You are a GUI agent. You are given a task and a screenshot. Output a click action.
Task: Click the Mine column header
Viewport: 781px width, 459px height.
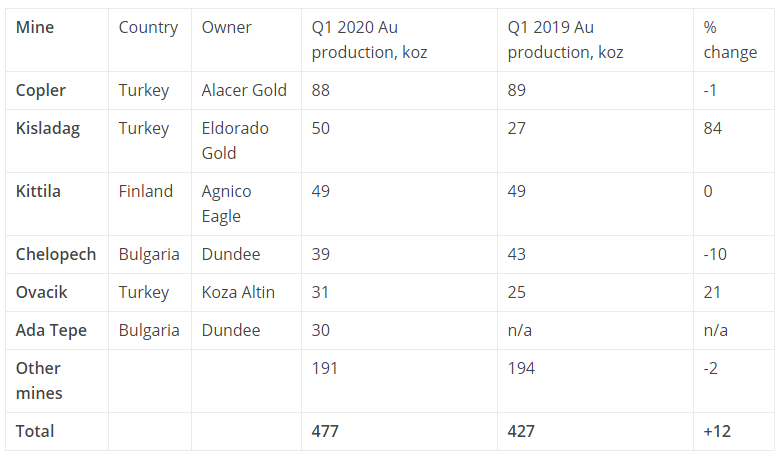tap(35, 27)
